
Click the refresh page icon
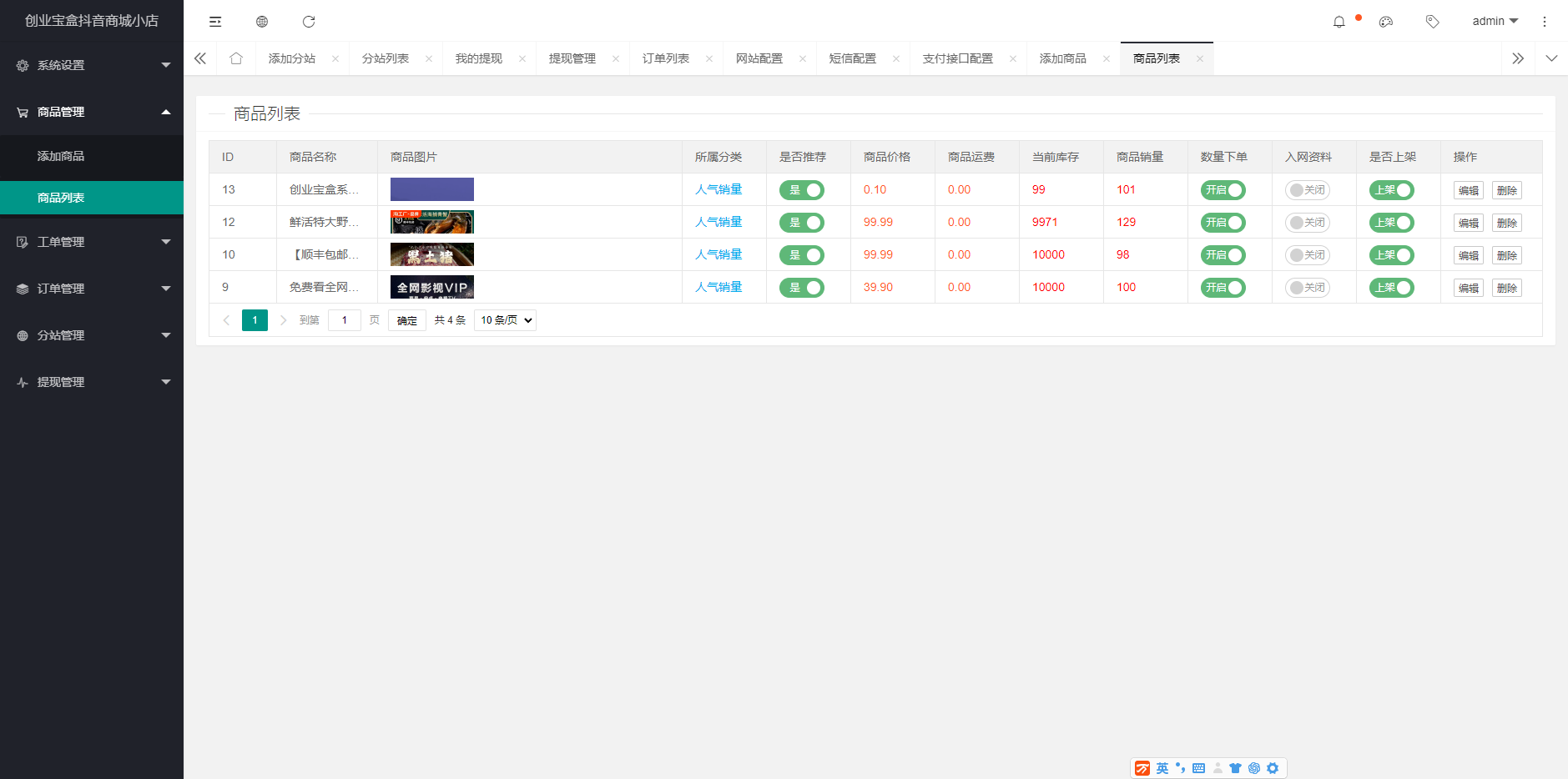[309, 22]
